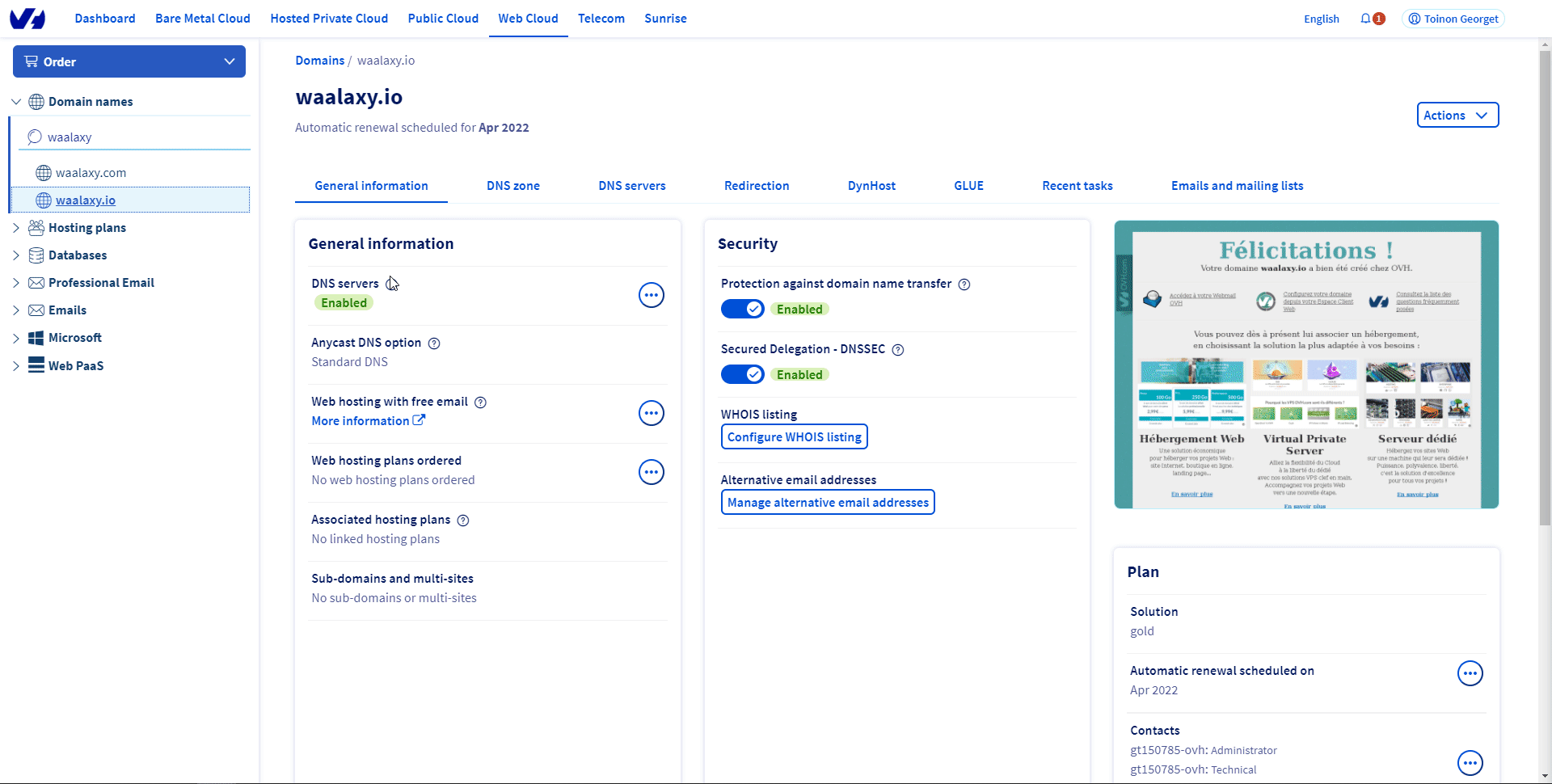Open Hosted Private Cloud in top navigation
Image resolution: width=1552 pixels, height=784 pixels.
(329, 19)
